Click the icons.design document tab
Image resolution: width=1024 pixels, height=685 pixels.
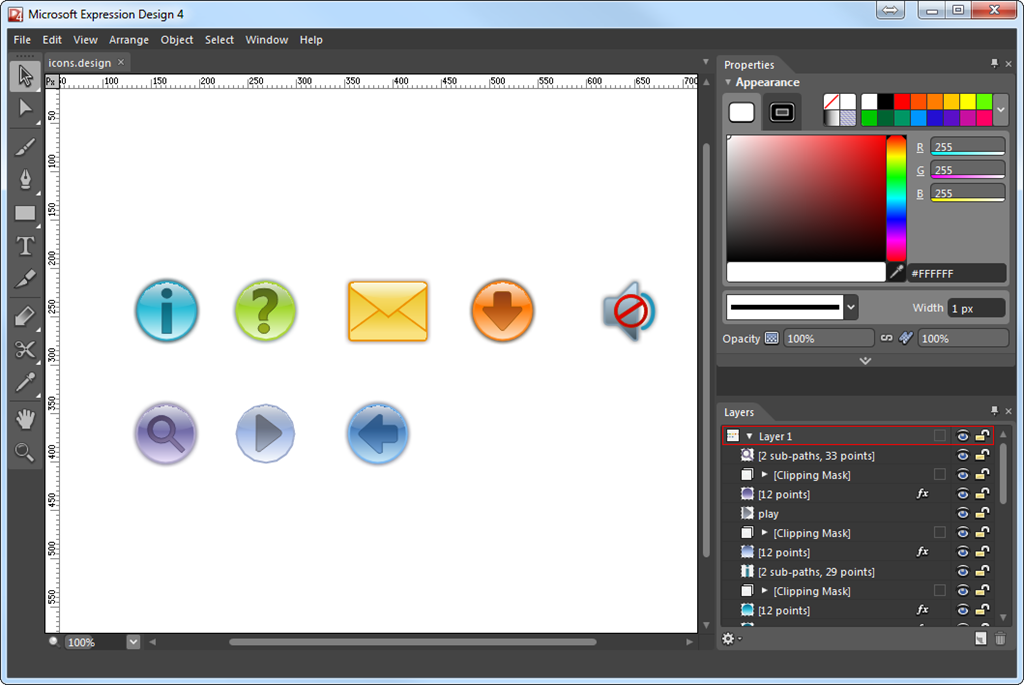click(x=80, y=62)
